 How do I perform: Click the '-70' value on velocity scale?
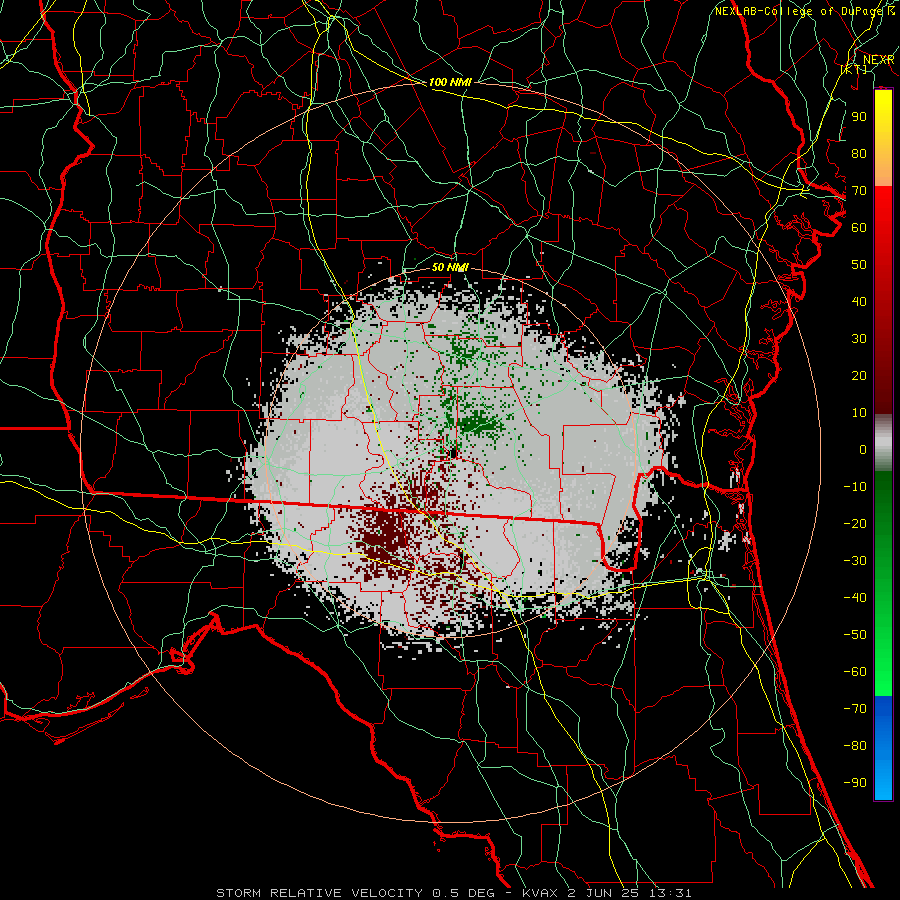855,708
